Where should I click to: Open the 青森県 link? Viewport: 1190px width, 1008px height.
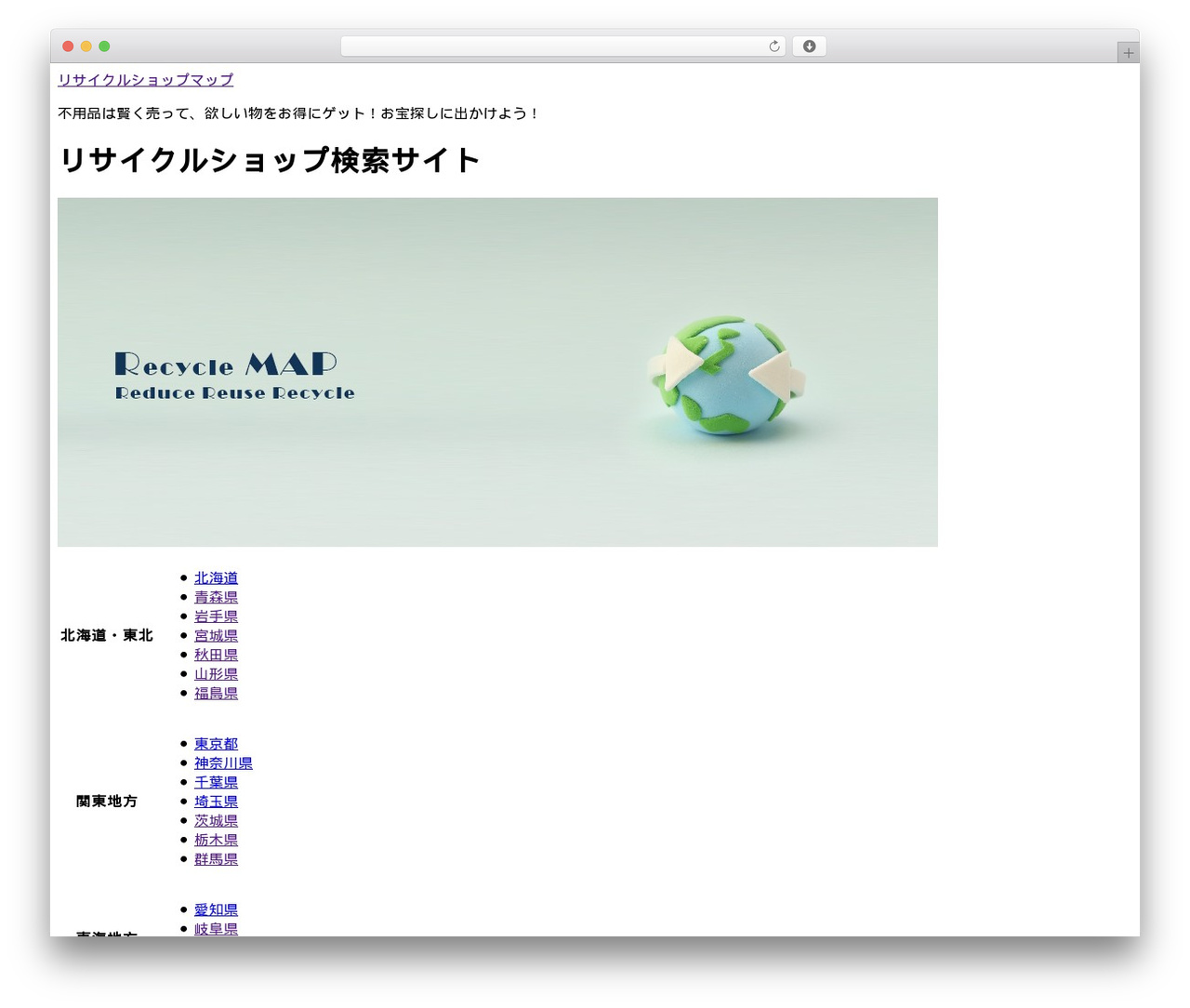(216, 597)
